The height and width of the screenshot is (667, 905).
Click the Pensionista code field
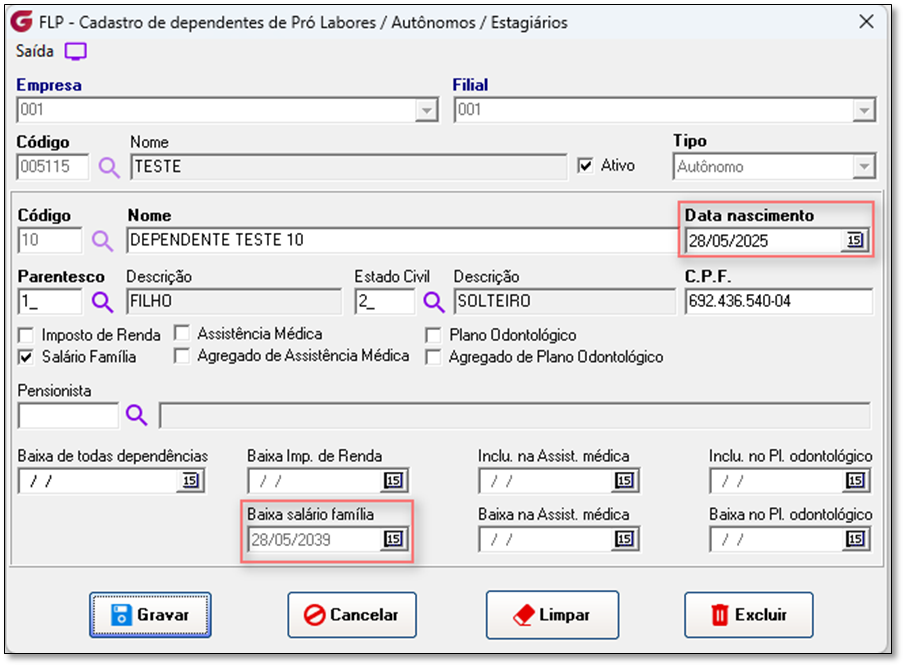click(x=68, y=415)
